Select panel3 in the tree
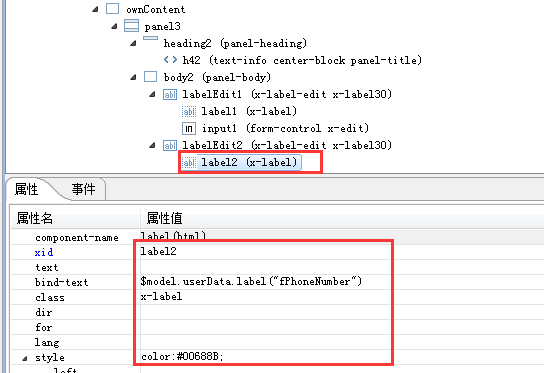The image size is (544, 373). tap(163, 27)
